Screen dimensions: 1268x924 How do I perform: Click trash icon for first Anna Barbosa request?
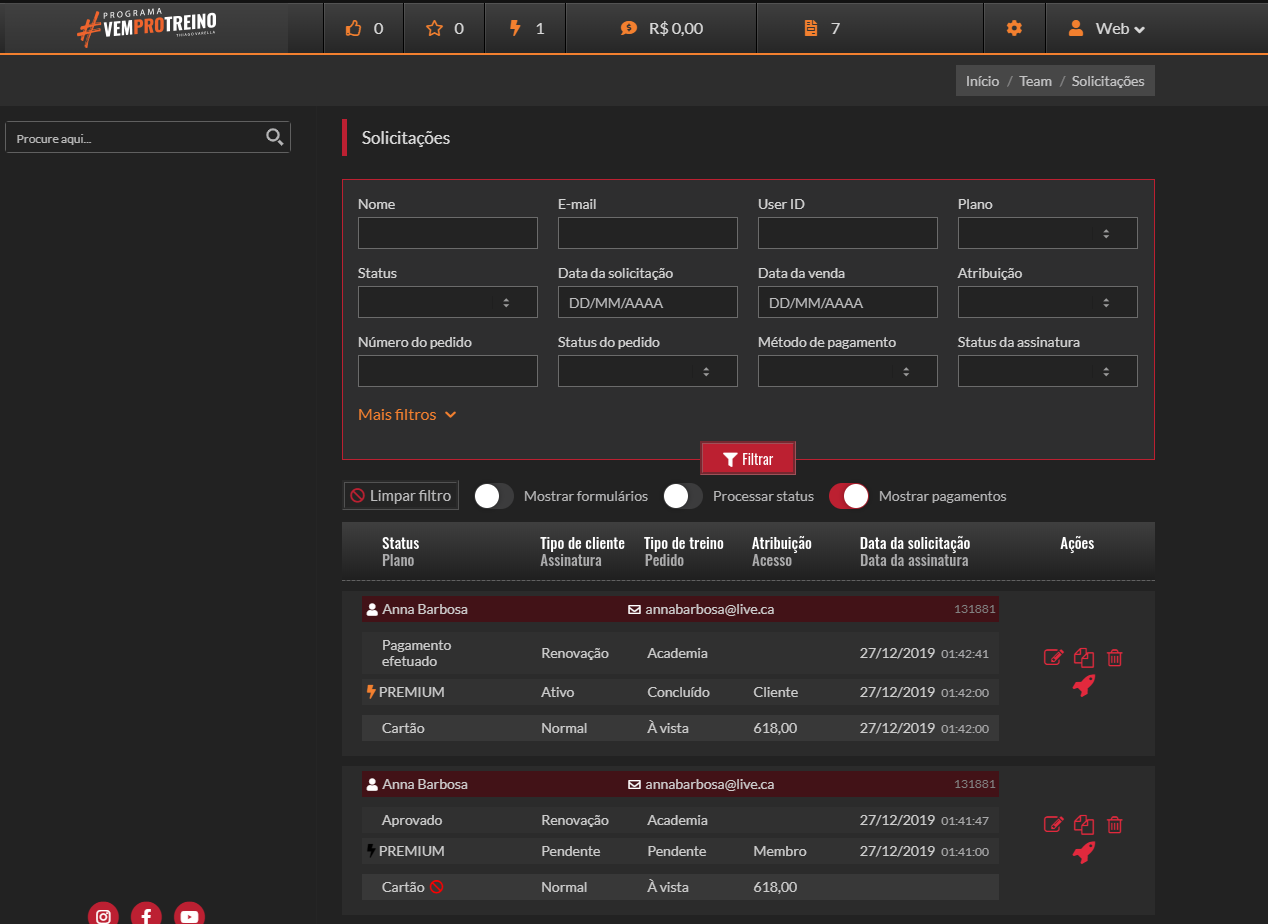click(1115, 658)
